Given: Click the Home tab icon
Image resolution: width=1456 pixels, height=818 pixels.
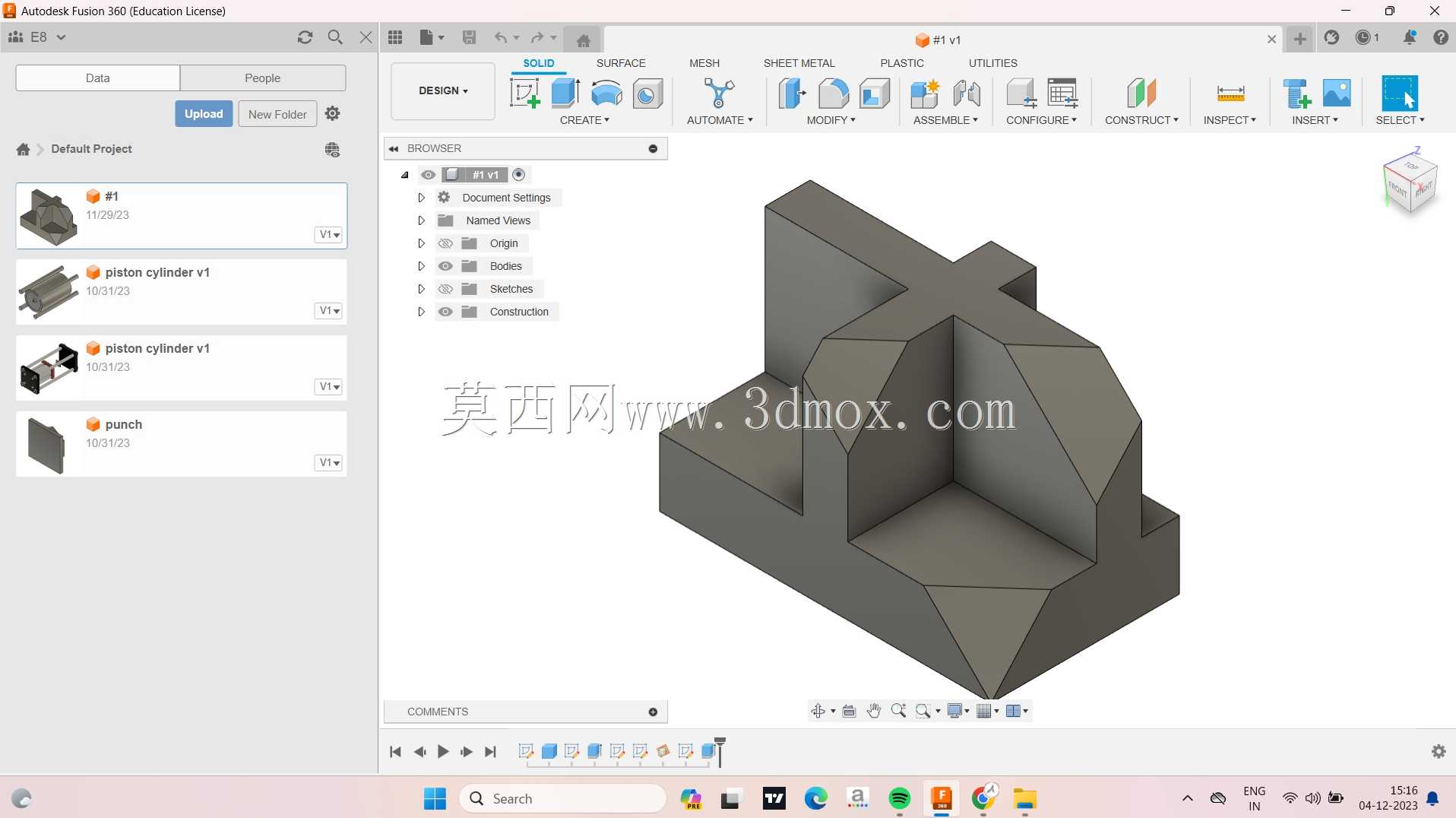Looking at the screenshot, I should pos(583,40).
